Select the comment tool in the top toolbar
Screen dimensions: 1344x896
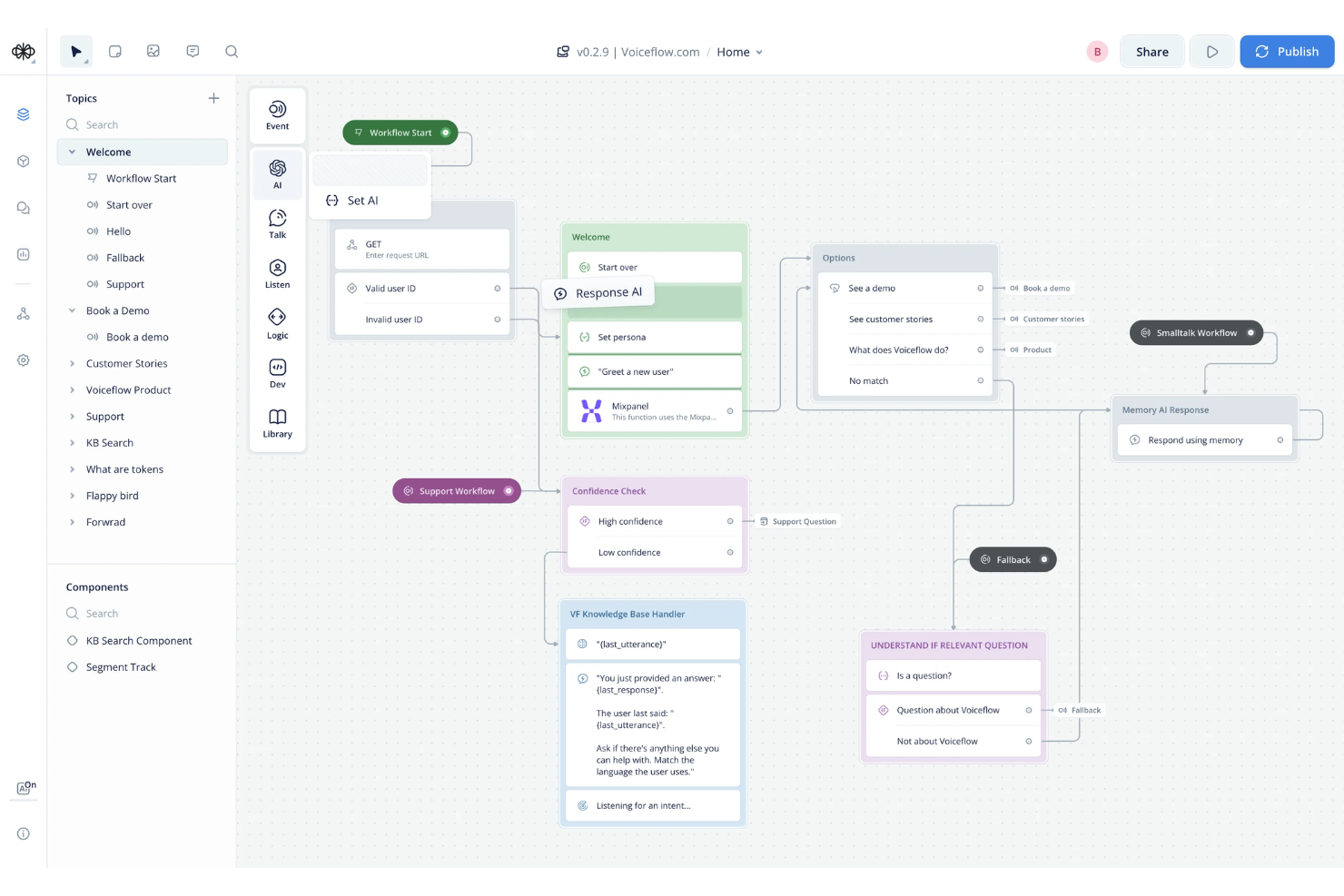click(193, 51)
